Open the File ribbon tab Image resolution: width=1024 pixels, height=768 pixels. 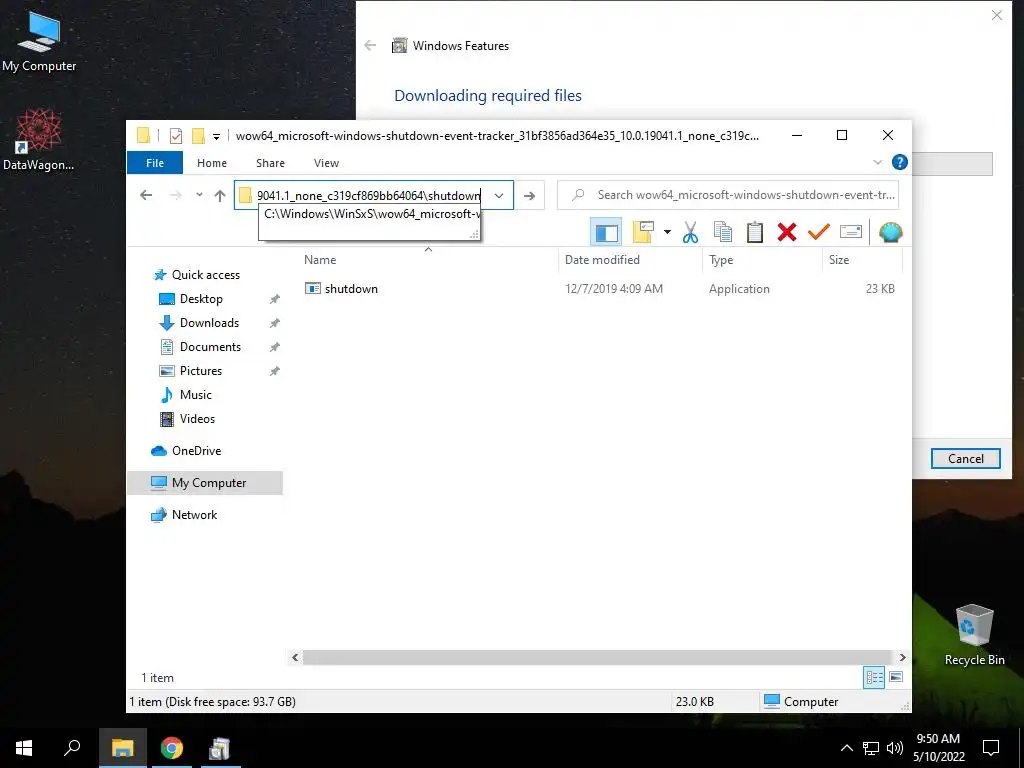[155, 163]
